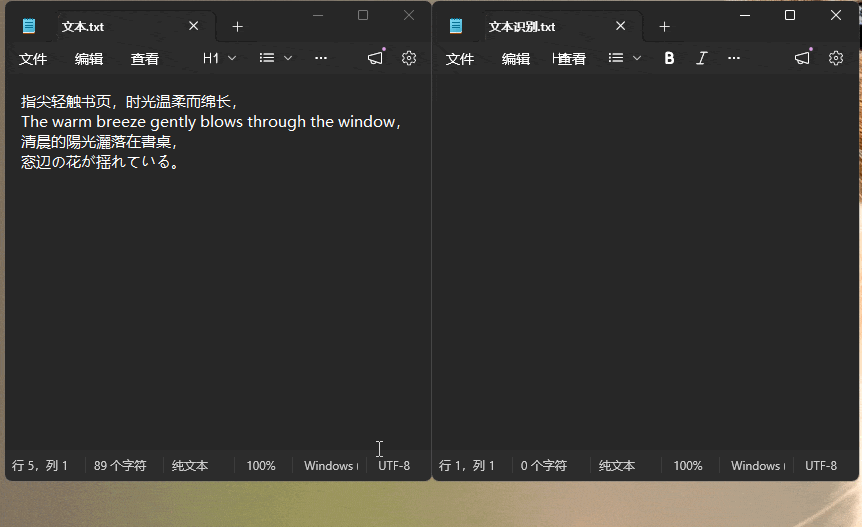862x527 pixels.
Task: Maximize the 文本.txt window
Action: coord(363,15)
